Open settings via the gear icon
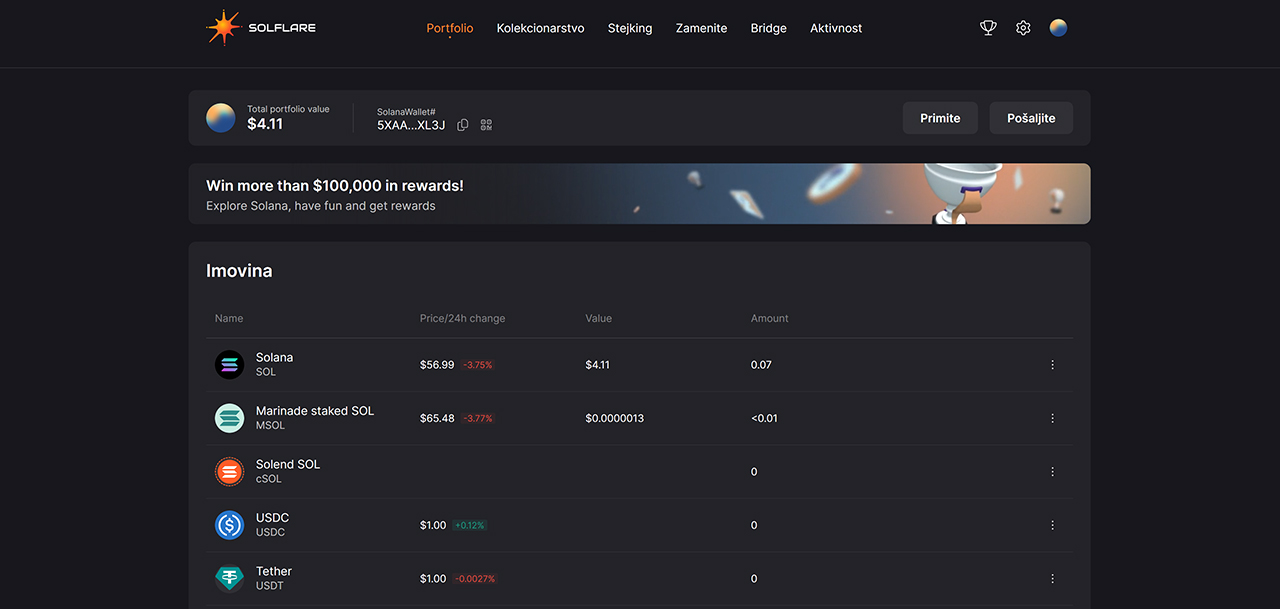 tap(1023, 28)
